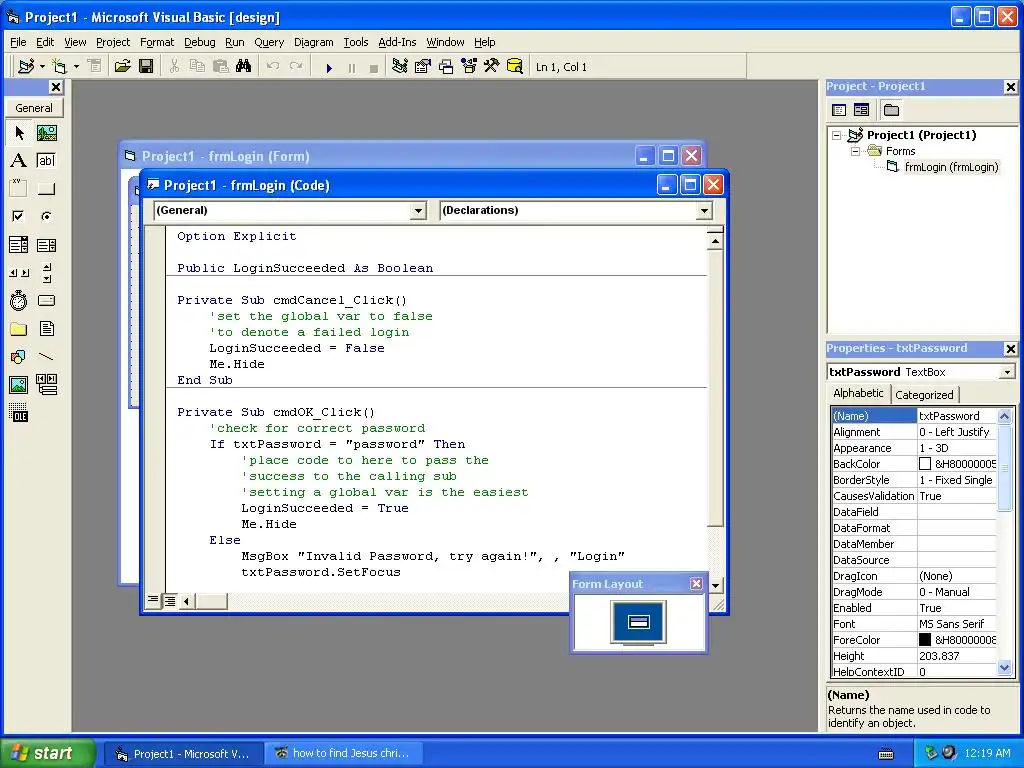The width and height of the screenshot is (1024, 768).
Task: Select the Image control tool
Action: coord(19,385)
